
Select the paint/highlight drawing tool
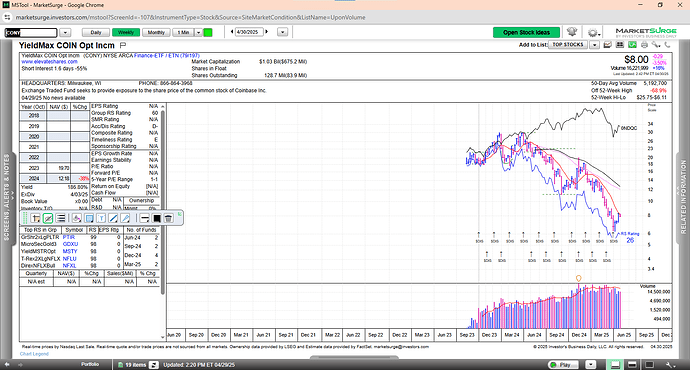pyautogui.click(x=77, y=218)
